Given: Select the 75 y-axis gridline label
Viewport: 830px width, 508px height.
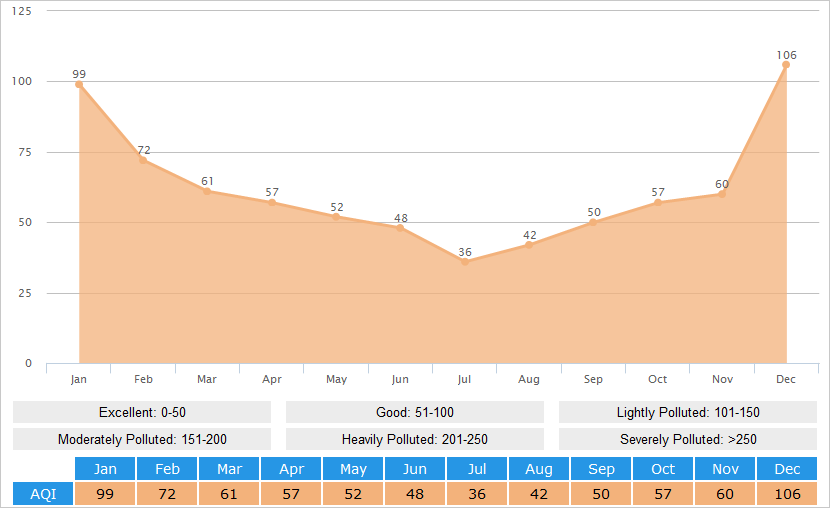Looking at the screenshot, I should 25,152.
